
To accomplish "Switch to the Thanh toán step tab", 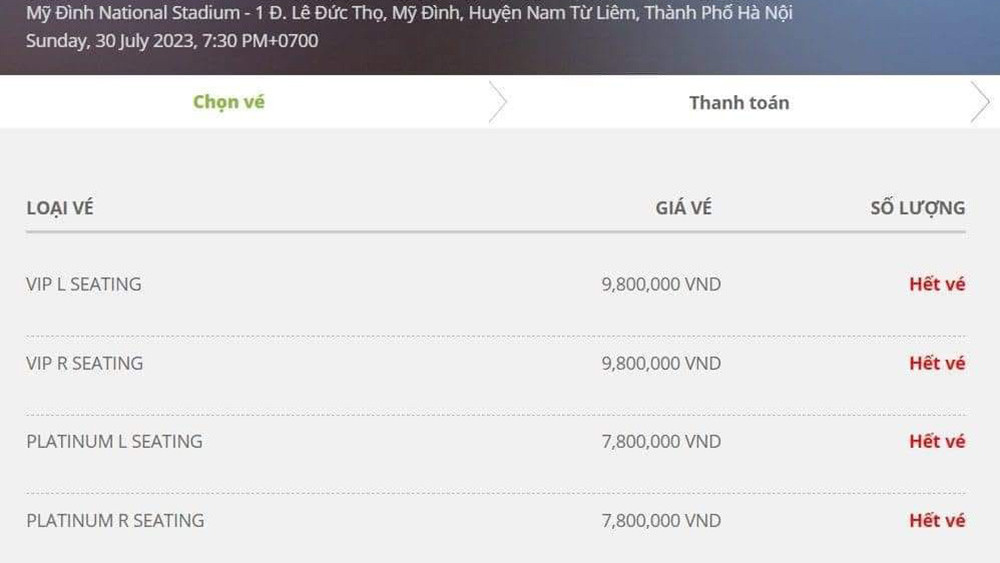I will coord(739,102).
